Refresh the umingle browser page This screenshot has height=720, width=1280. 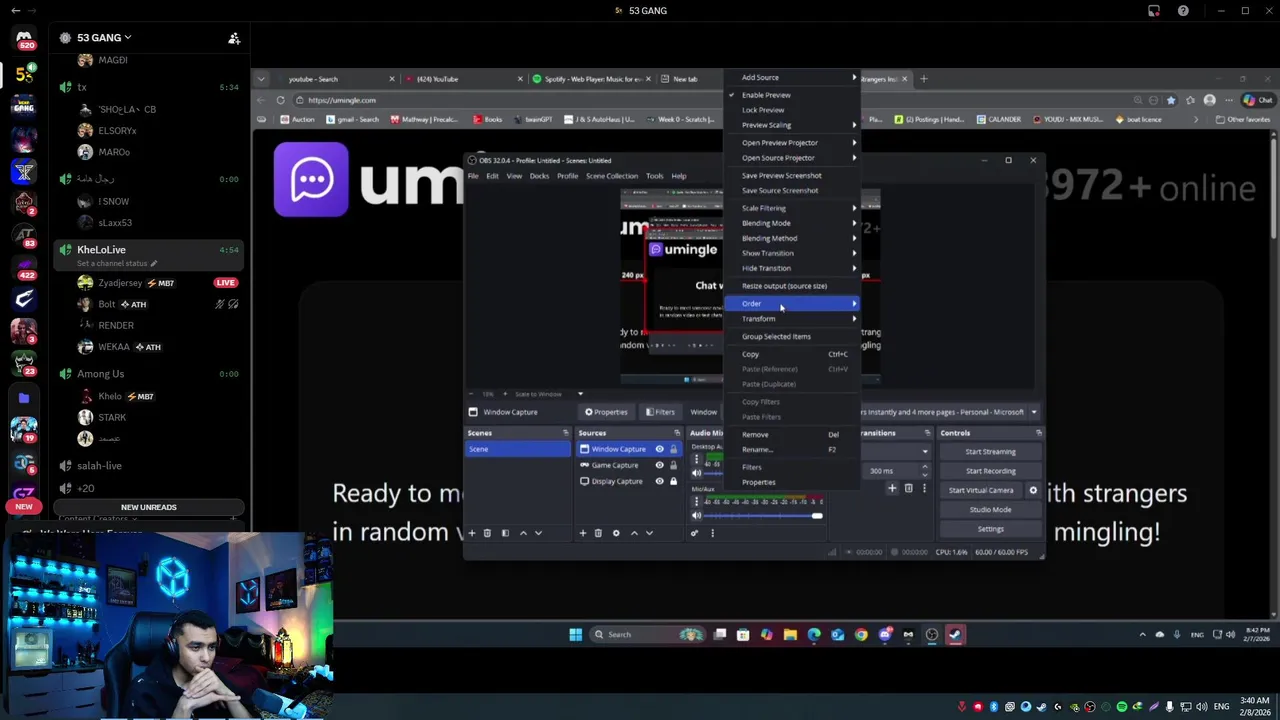click(281, 100)
